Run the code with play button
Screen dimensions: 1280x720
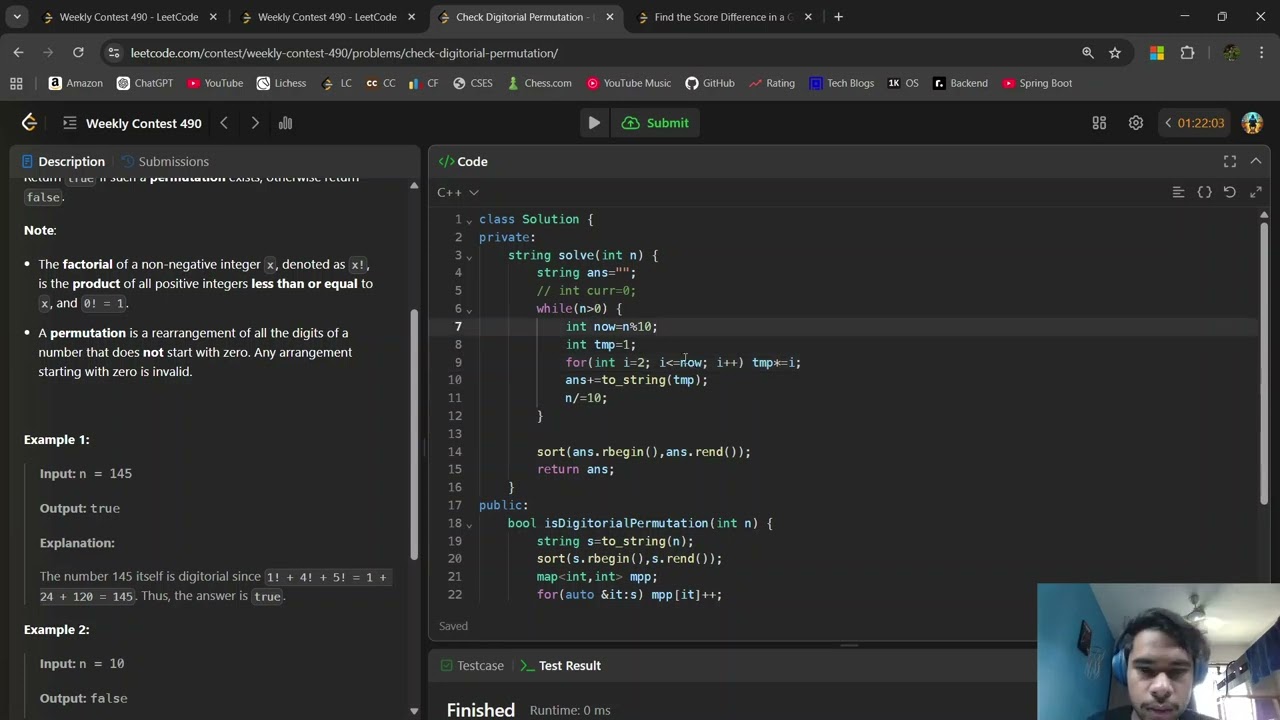594,123
